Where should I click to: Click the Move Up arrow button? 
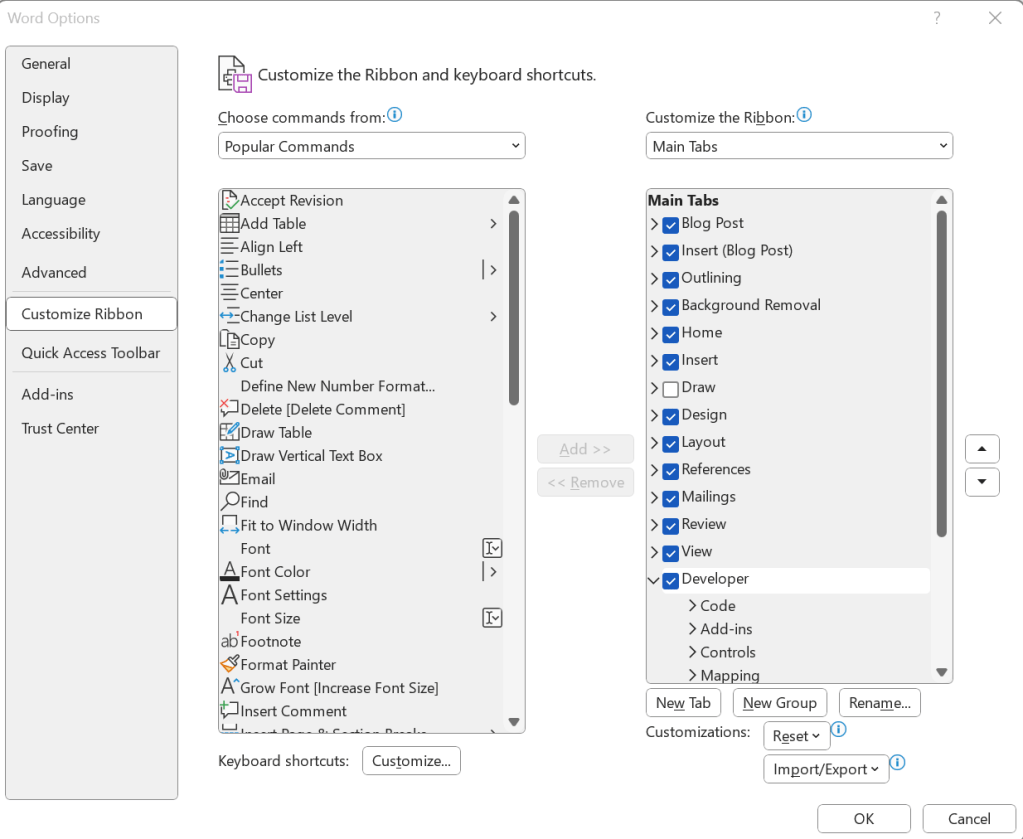[982, 449]
